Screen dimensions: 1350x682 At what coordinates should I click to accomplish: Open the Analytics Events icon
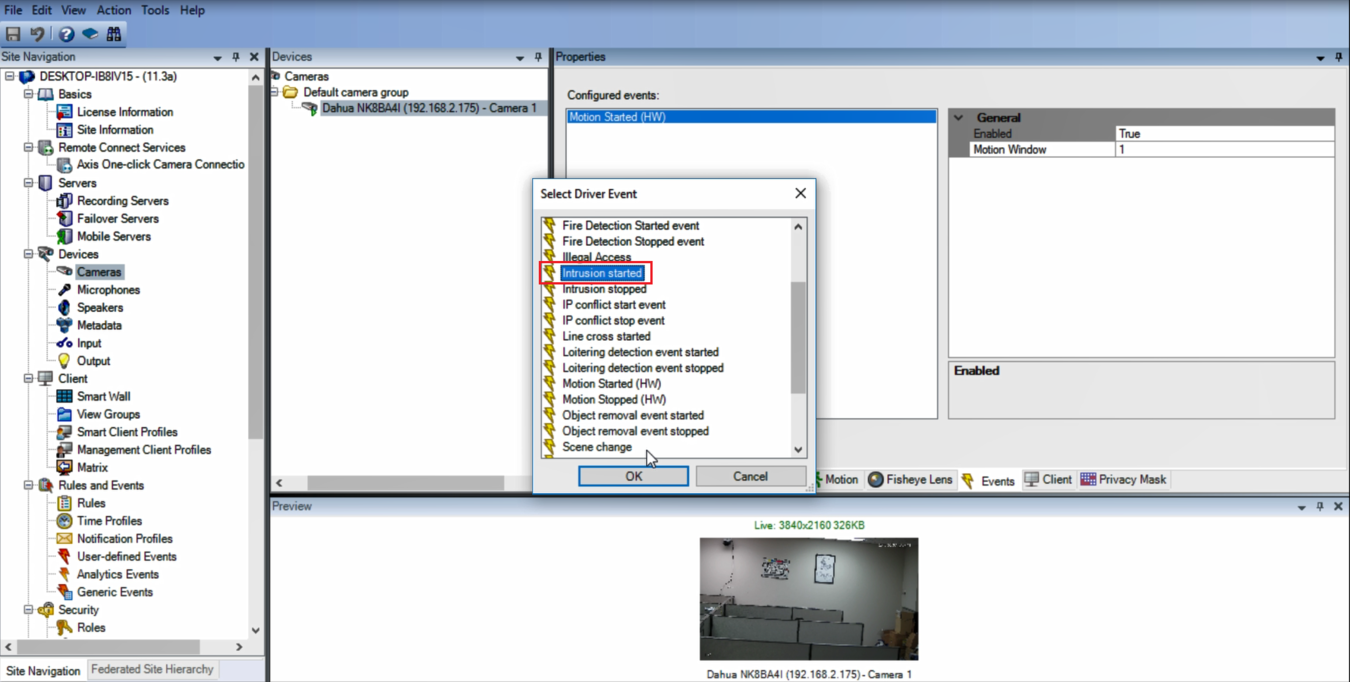64,575
